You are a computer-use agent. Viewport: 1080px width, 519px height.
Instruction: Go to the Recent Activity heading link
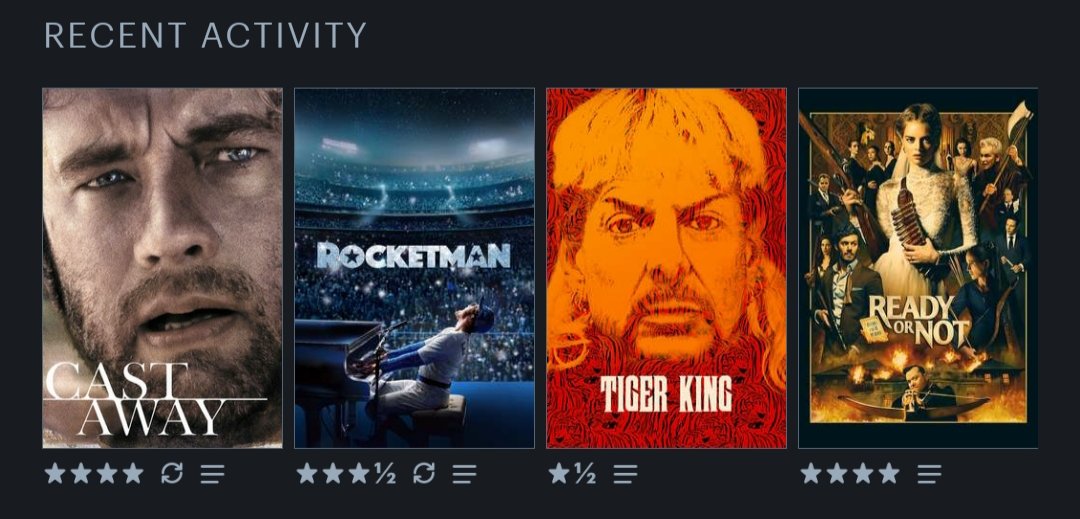[x=205, y=35]
